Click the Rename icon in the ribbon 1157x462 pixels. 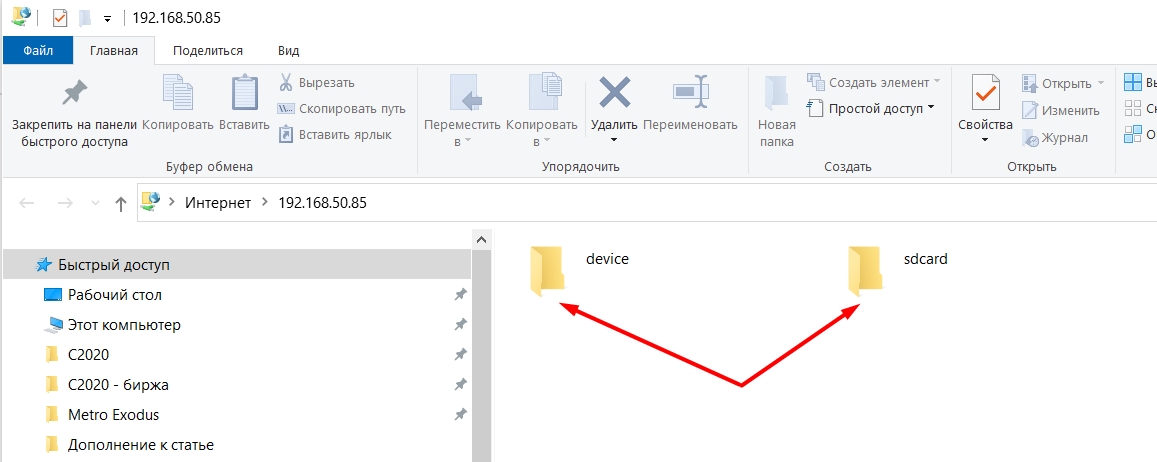click(690, 93)
